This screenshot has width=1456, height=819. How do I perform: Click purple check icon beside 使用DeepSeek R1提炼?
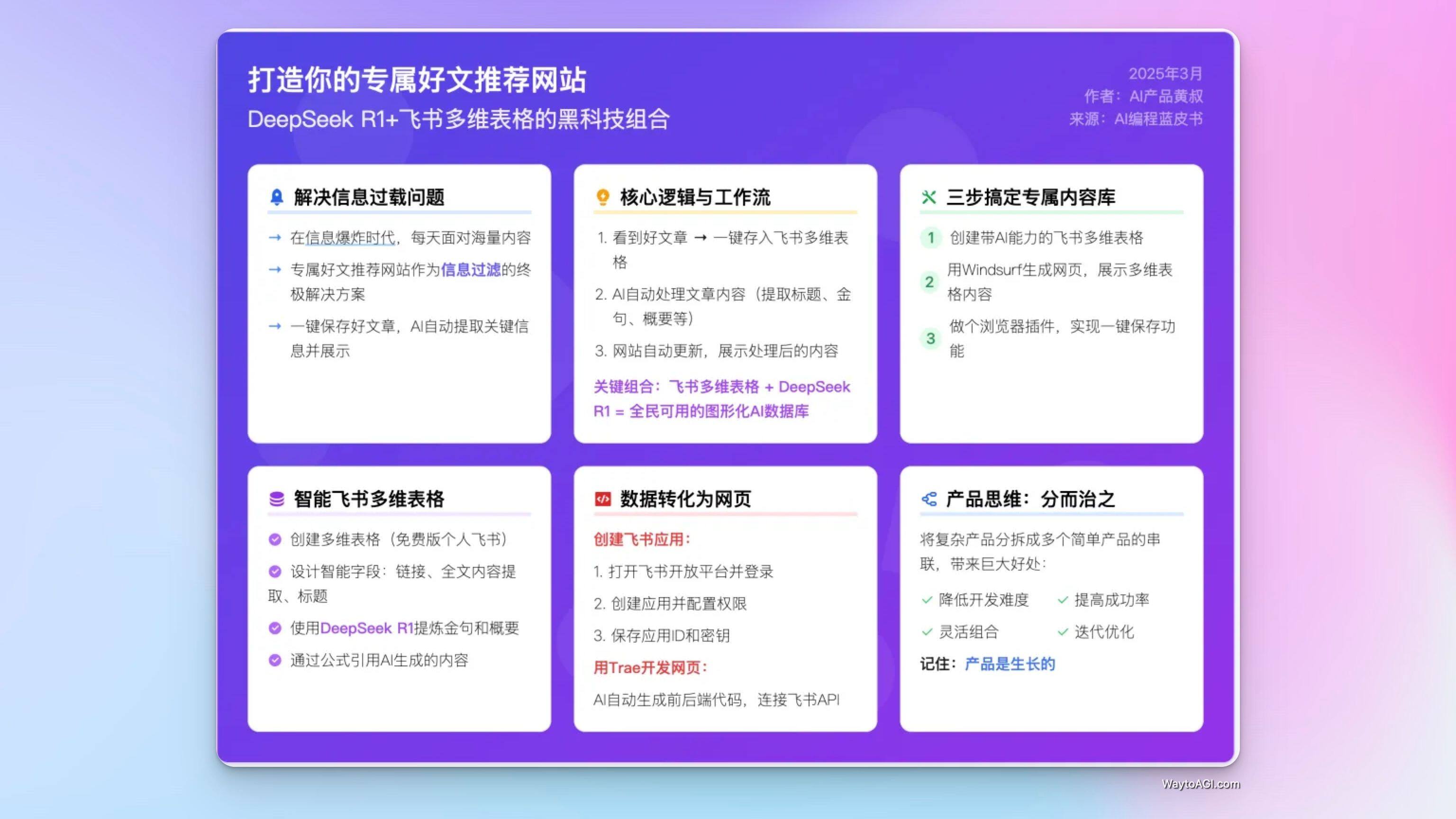pyautogui.click(x=275, y=628)
